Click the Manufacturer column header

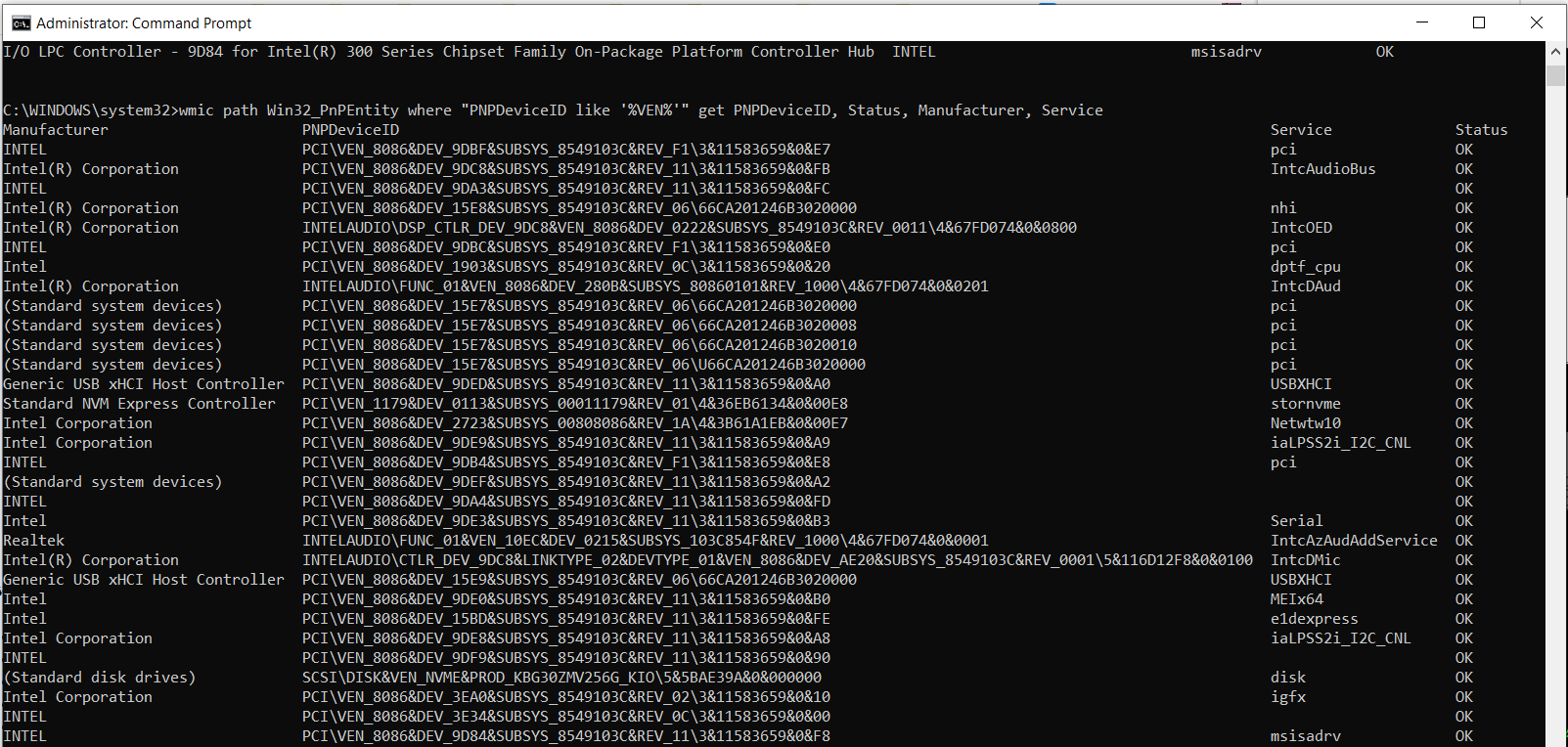pyautogui.click(x=56, y=130)
